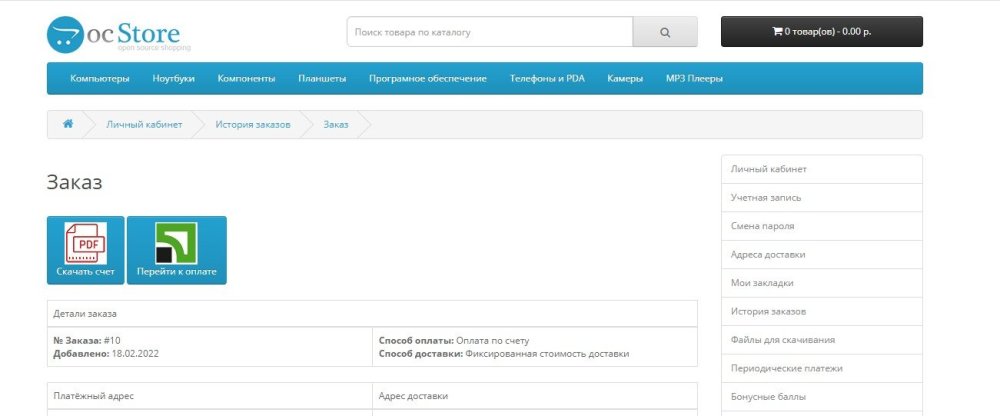Open the Ноутбуки menu
Screen dimensions: 1000x416
pyautogui.click(x=173, y=79)
